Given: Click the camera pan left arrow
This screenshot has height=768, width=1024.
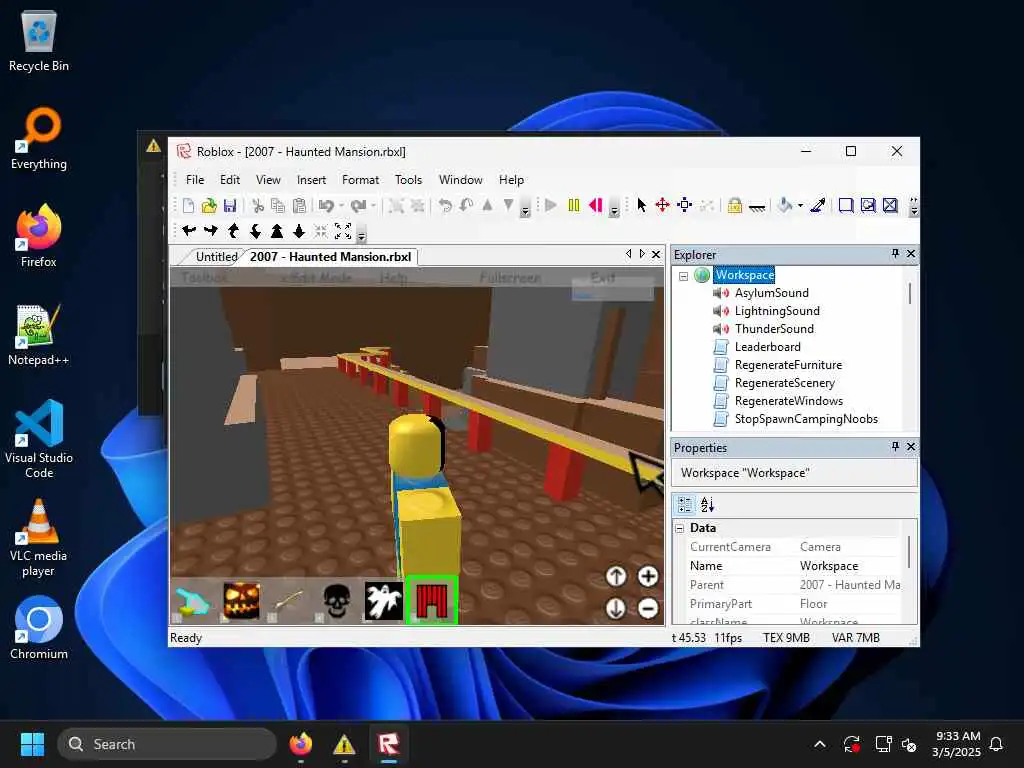Looking at the screenshot, I should click(189, 231).
